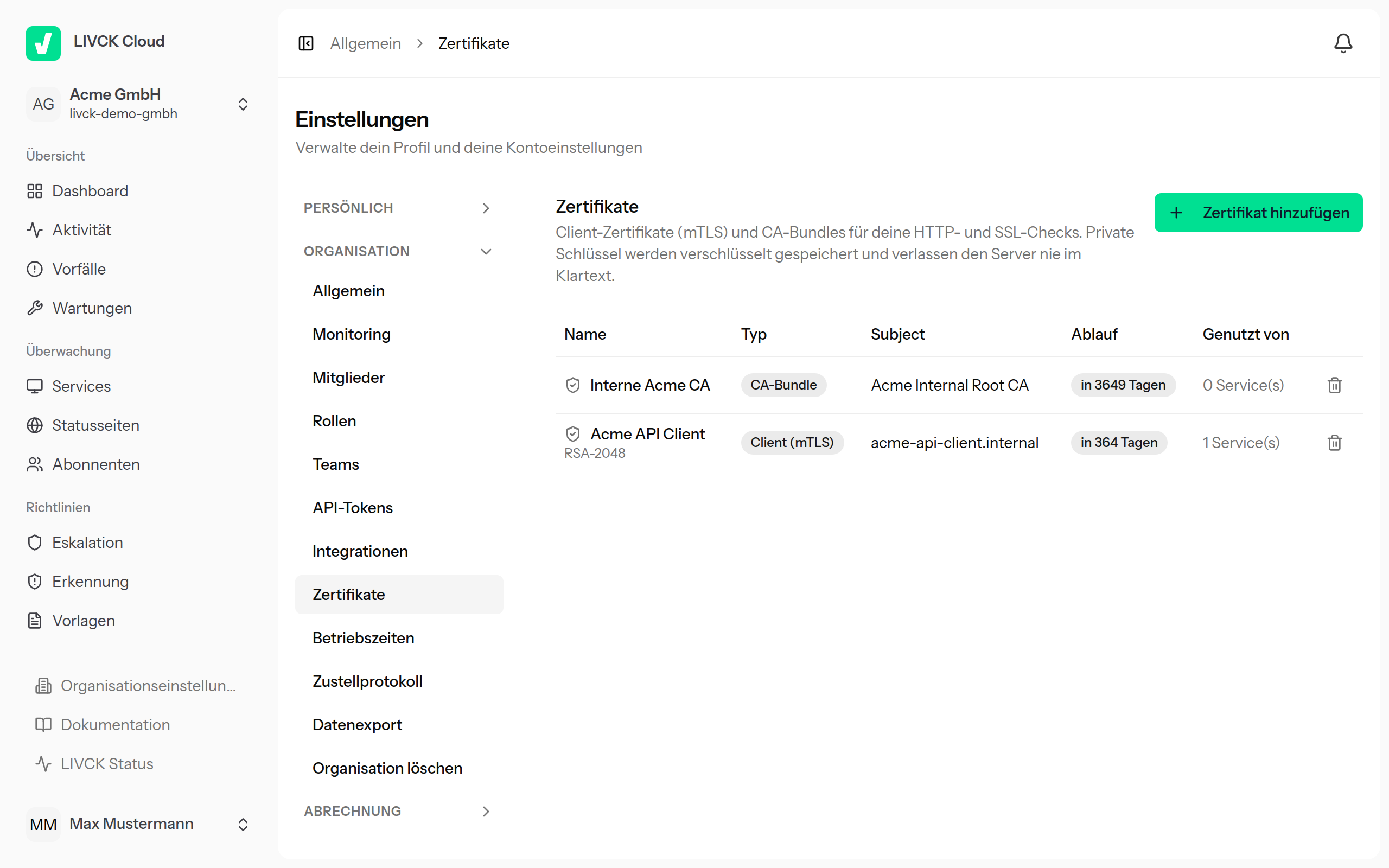
Task: Click the Erkennung shield-alert icon
Action: point(34,582)
